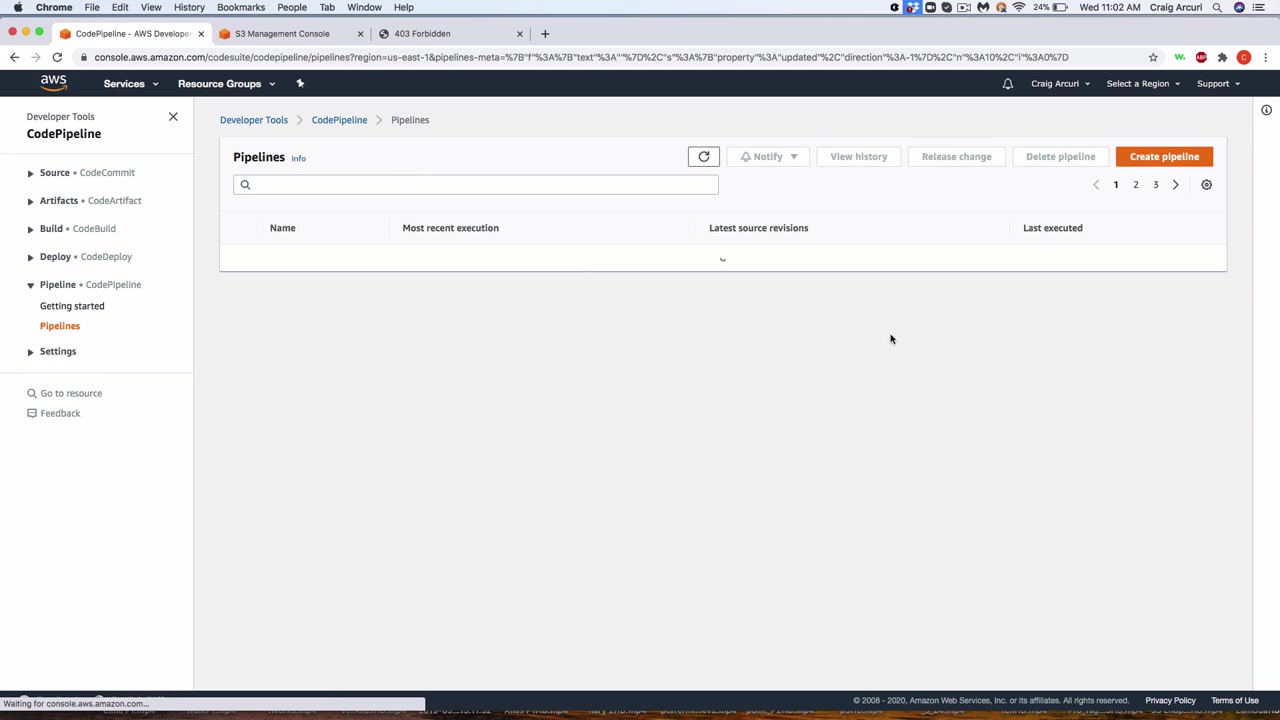Image resolution: width=1280 pixels, height=720 pixels.
Task: Close the 403 Forbidden tab
Action: coord(519,34)
